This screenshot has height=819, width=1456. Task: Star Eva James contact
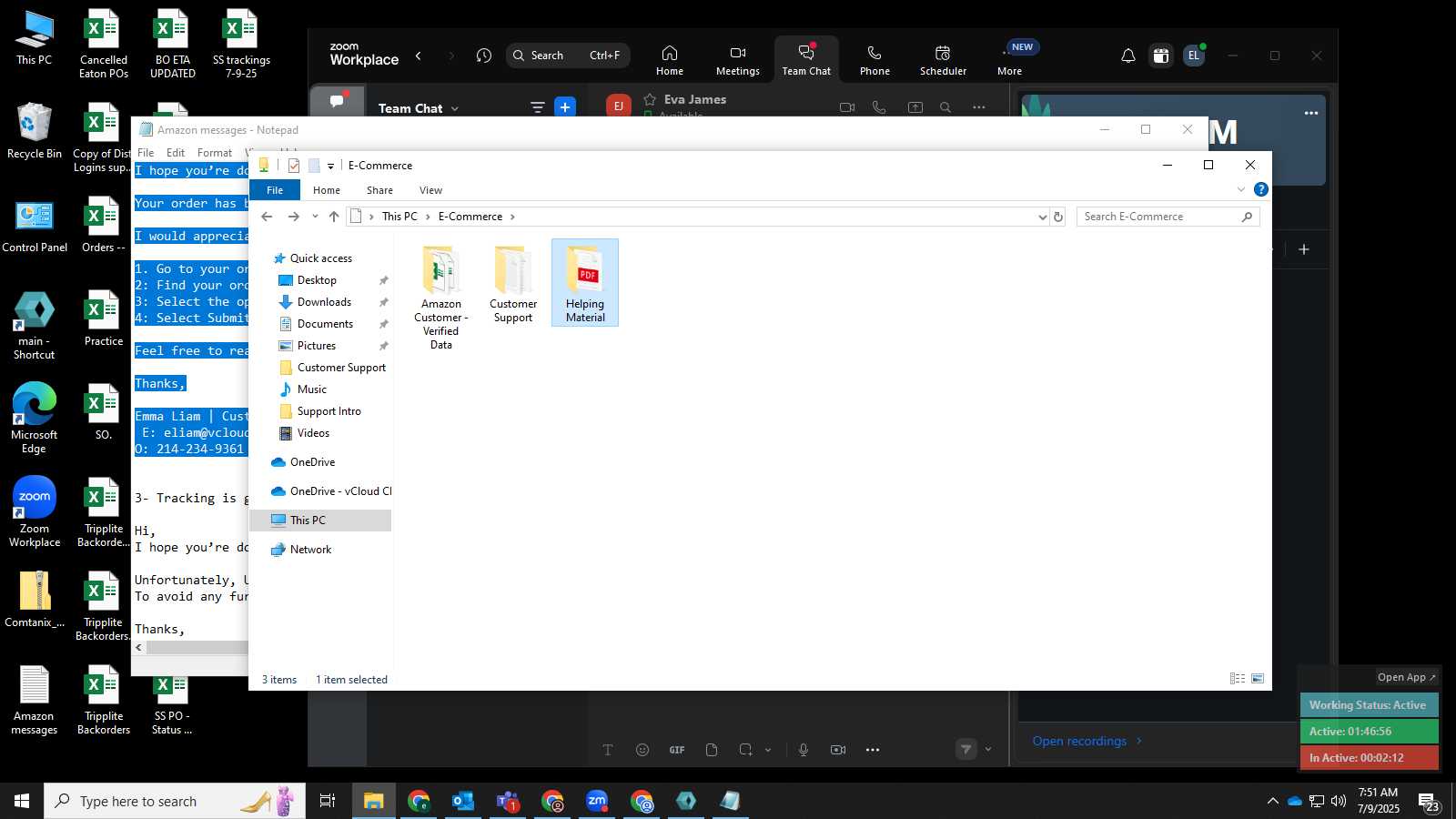point(650,99)
